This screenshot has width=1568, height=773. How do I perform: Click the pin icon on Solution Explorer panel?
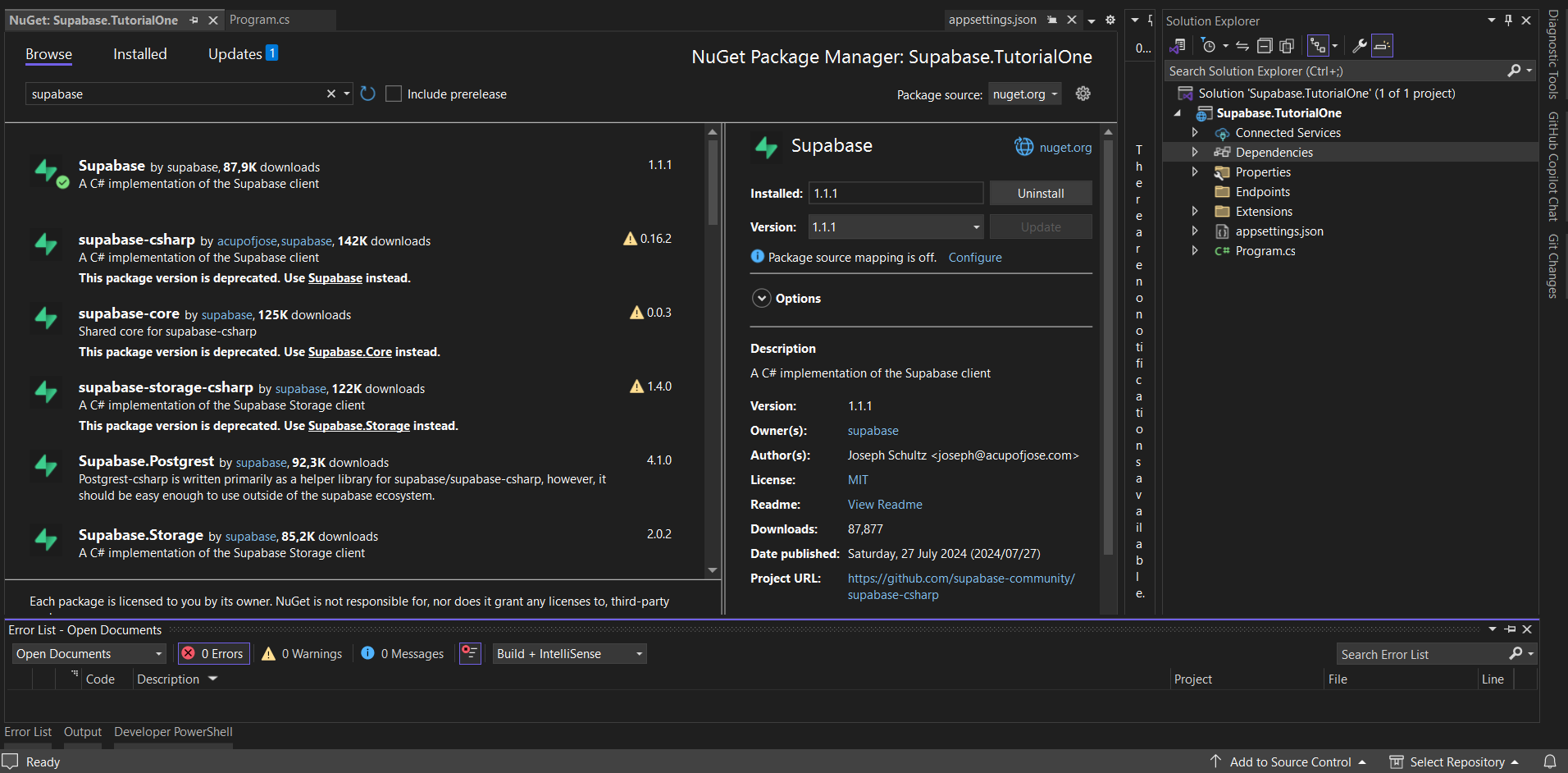point(1509,21)
